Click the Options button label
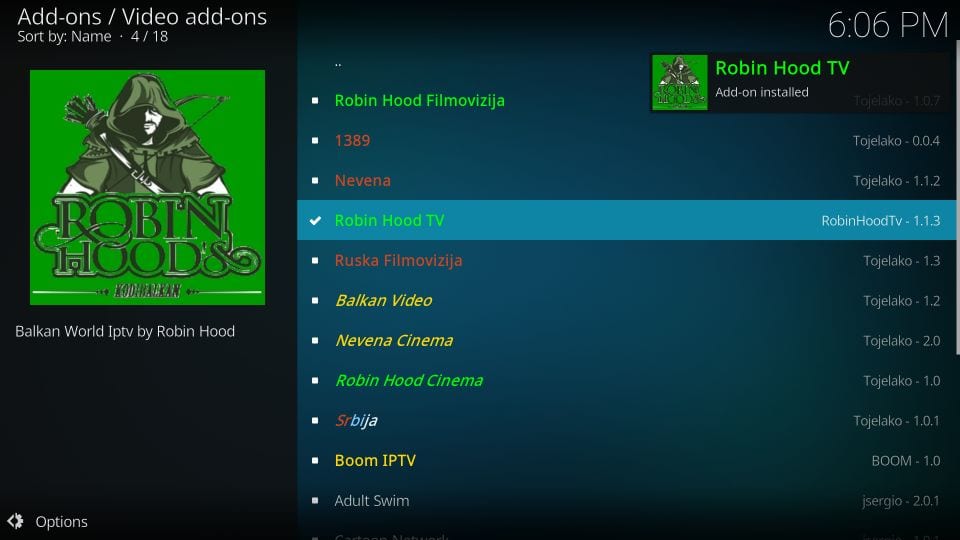This screenshot has height=540, width=960. click(x=61, y=522)
